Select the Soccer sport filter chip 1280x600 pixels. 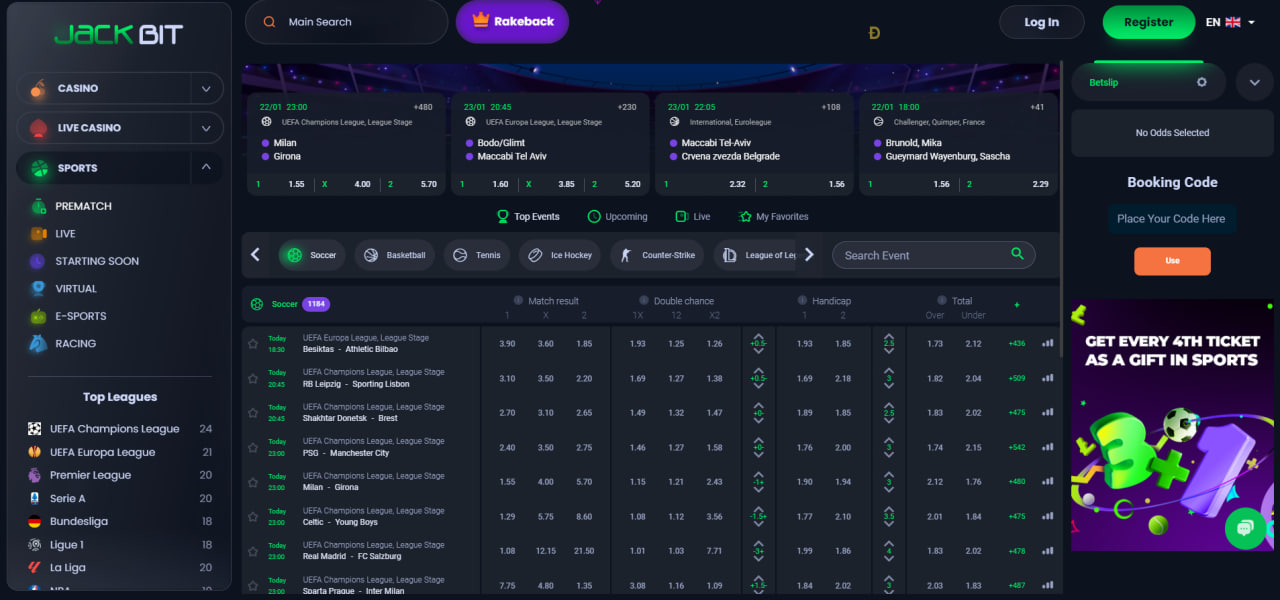pyautogui.click(x=312, y=255)
